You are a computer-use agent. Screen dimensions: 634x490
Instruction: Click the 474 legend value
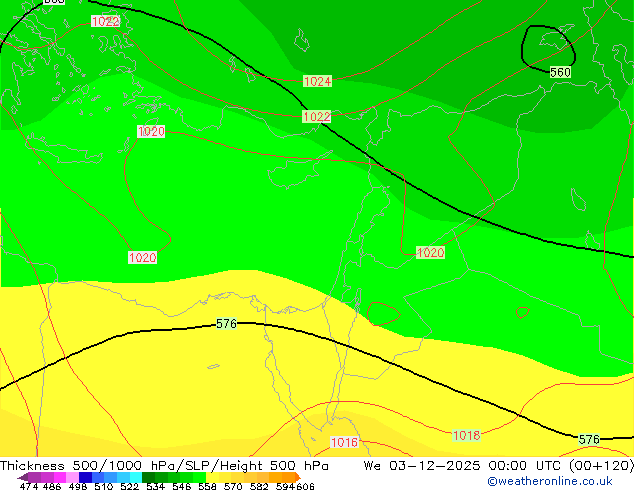tap(29, 486)
